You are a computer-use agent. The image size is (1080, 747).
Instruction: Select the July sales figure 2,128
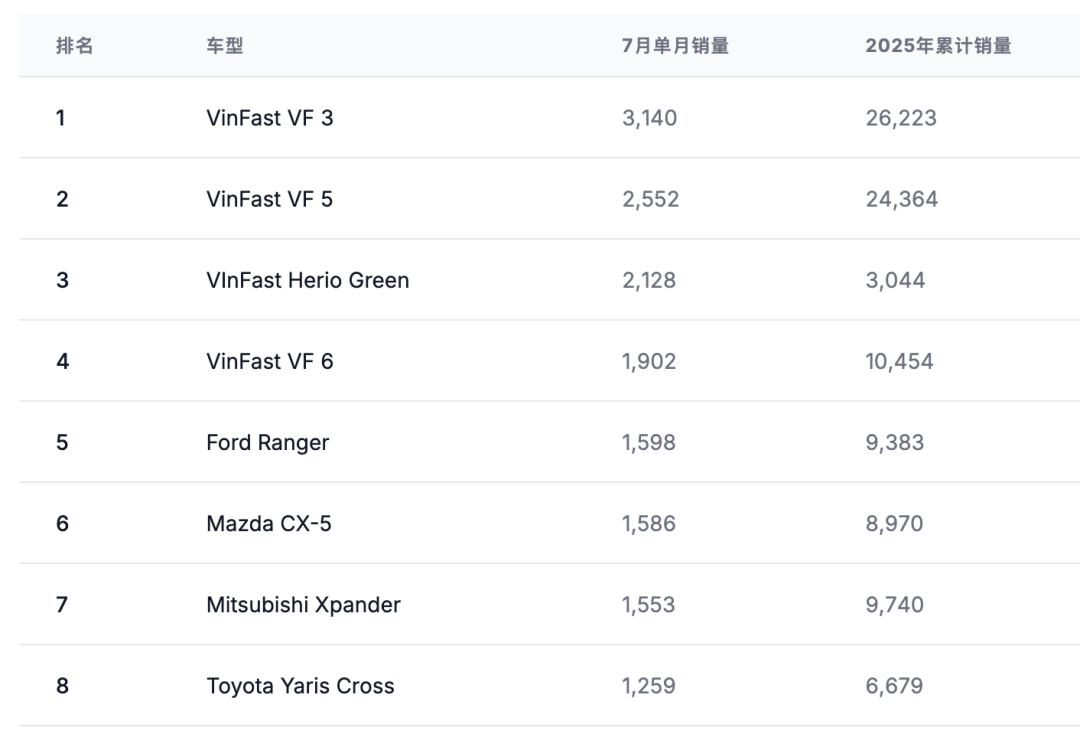(x=649, y=280)
